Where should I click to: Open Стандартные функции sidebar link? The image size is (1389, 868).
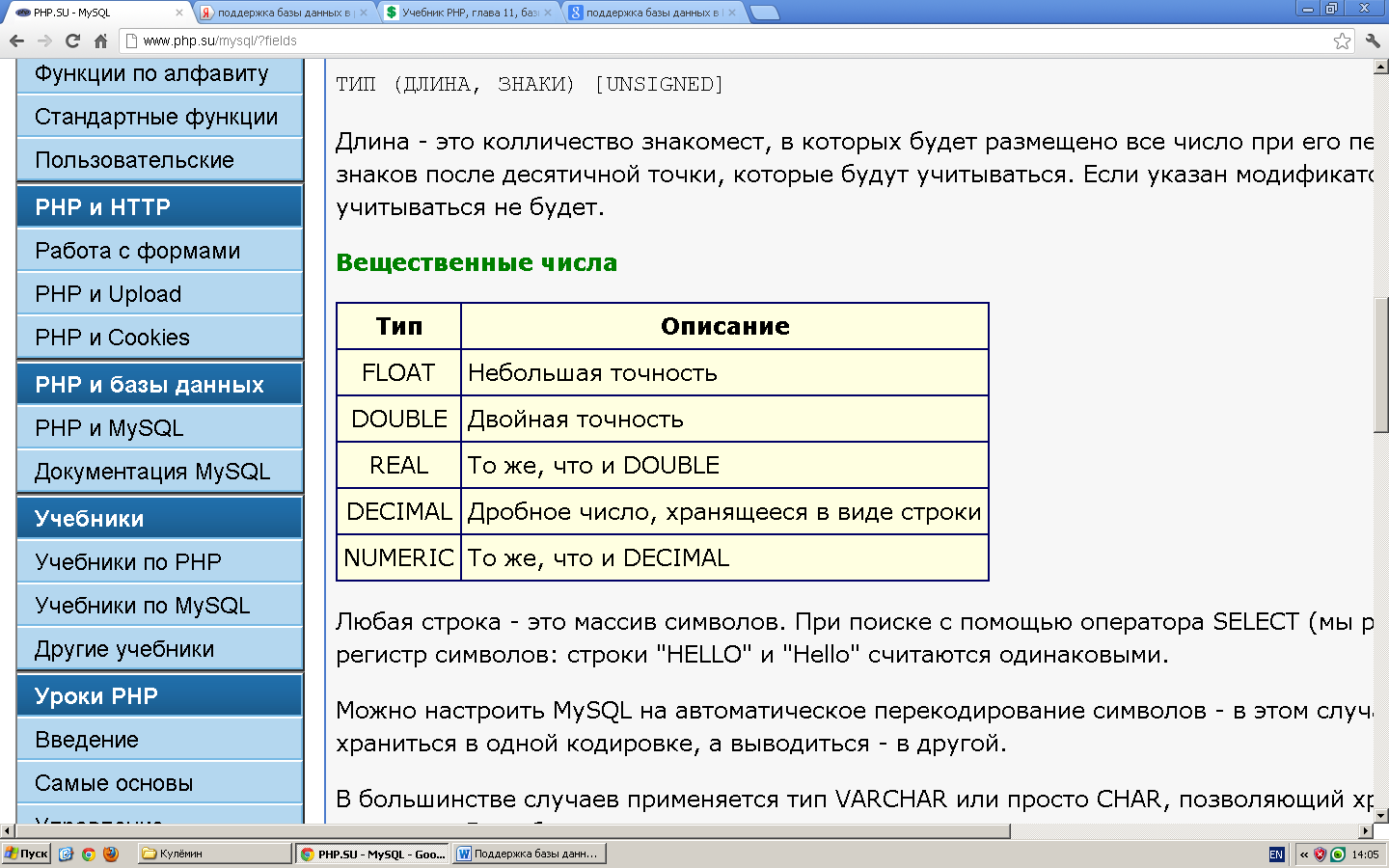[159, 117]
